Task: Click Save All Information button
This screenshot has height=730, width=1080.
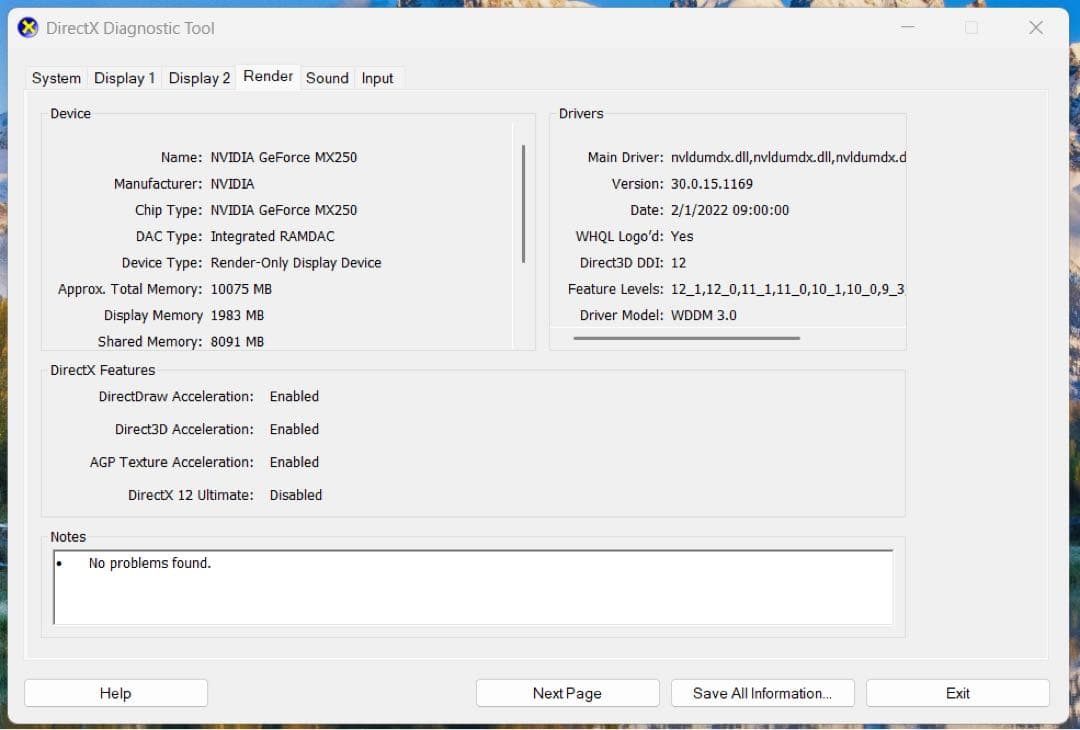Action: pos(762,692)
